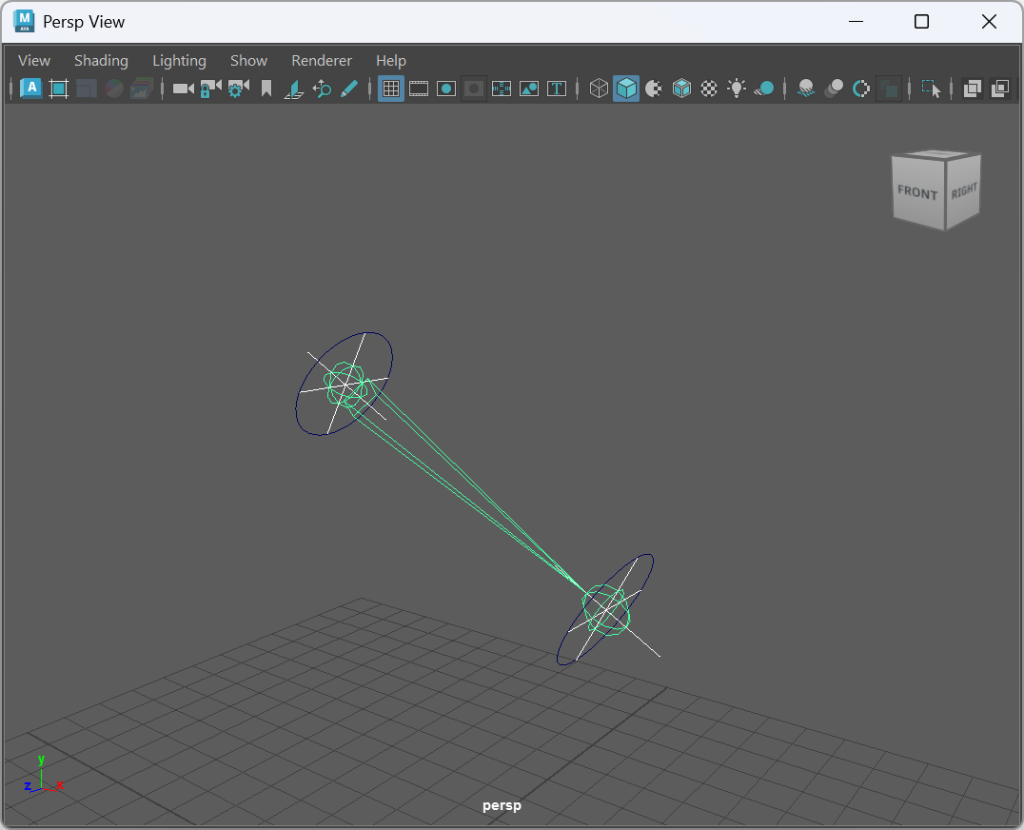Click the FRONT face of view cube
The width and height of the screenshot is (1024, 830).
pos(917,192)
